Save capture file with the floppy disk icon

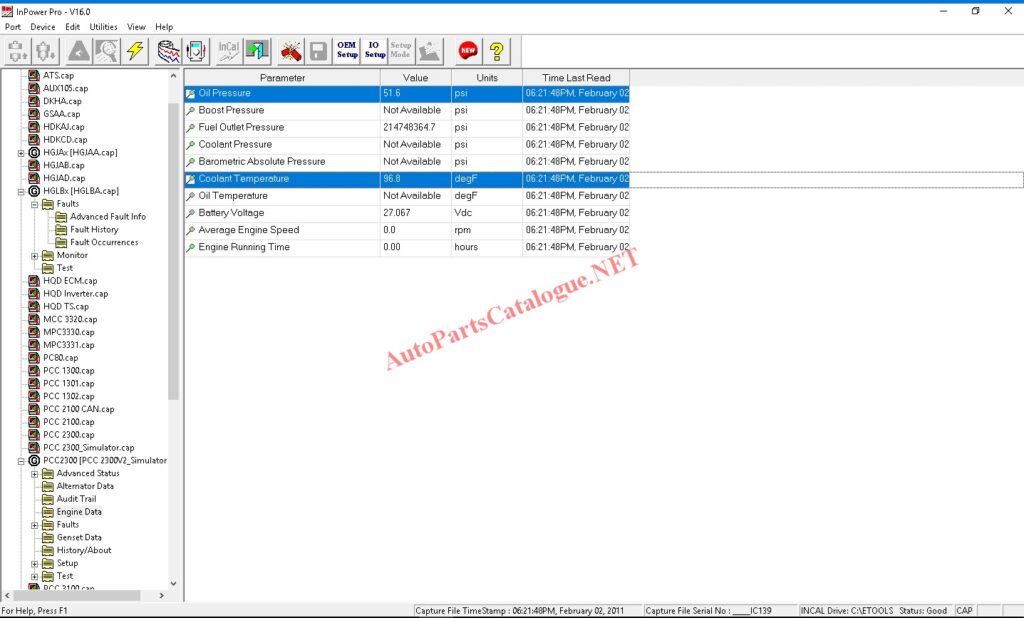tap(317, 49)
